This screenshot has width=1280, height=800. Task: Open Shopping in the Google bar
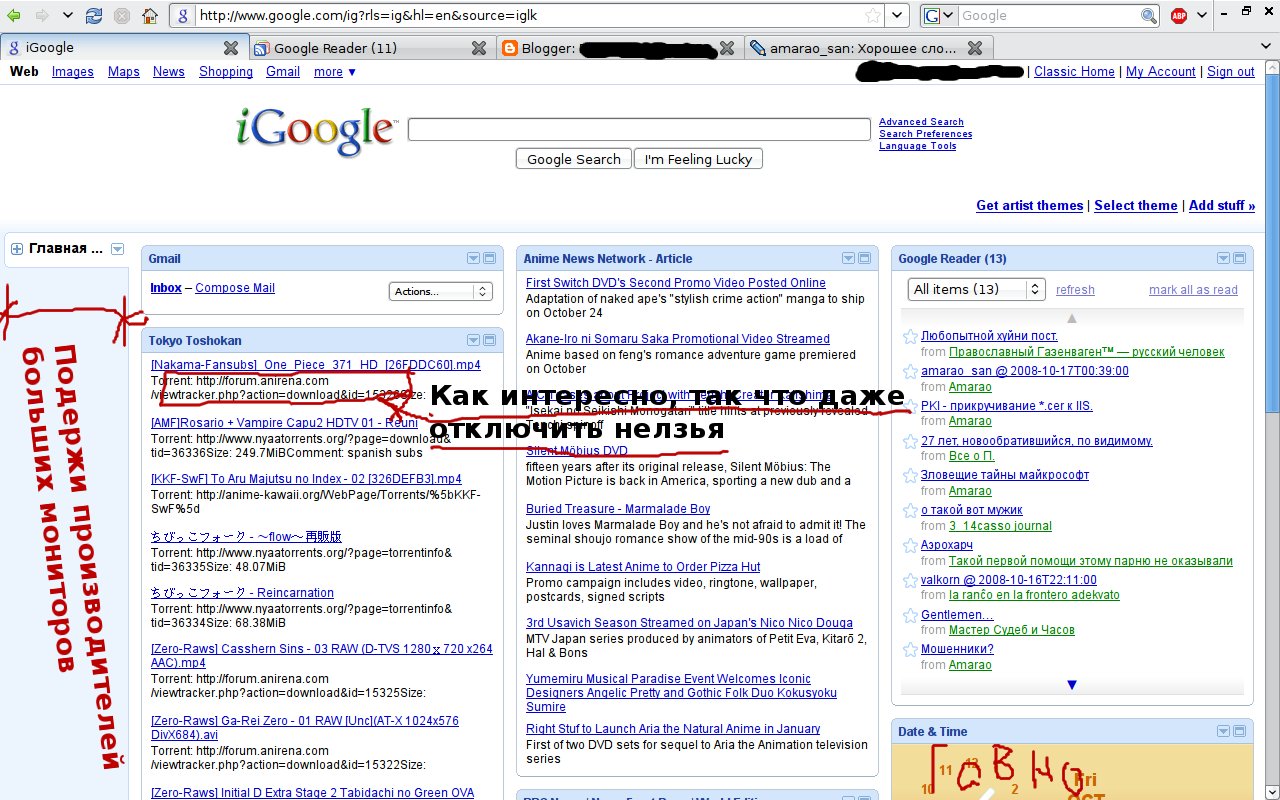point(226,71)
